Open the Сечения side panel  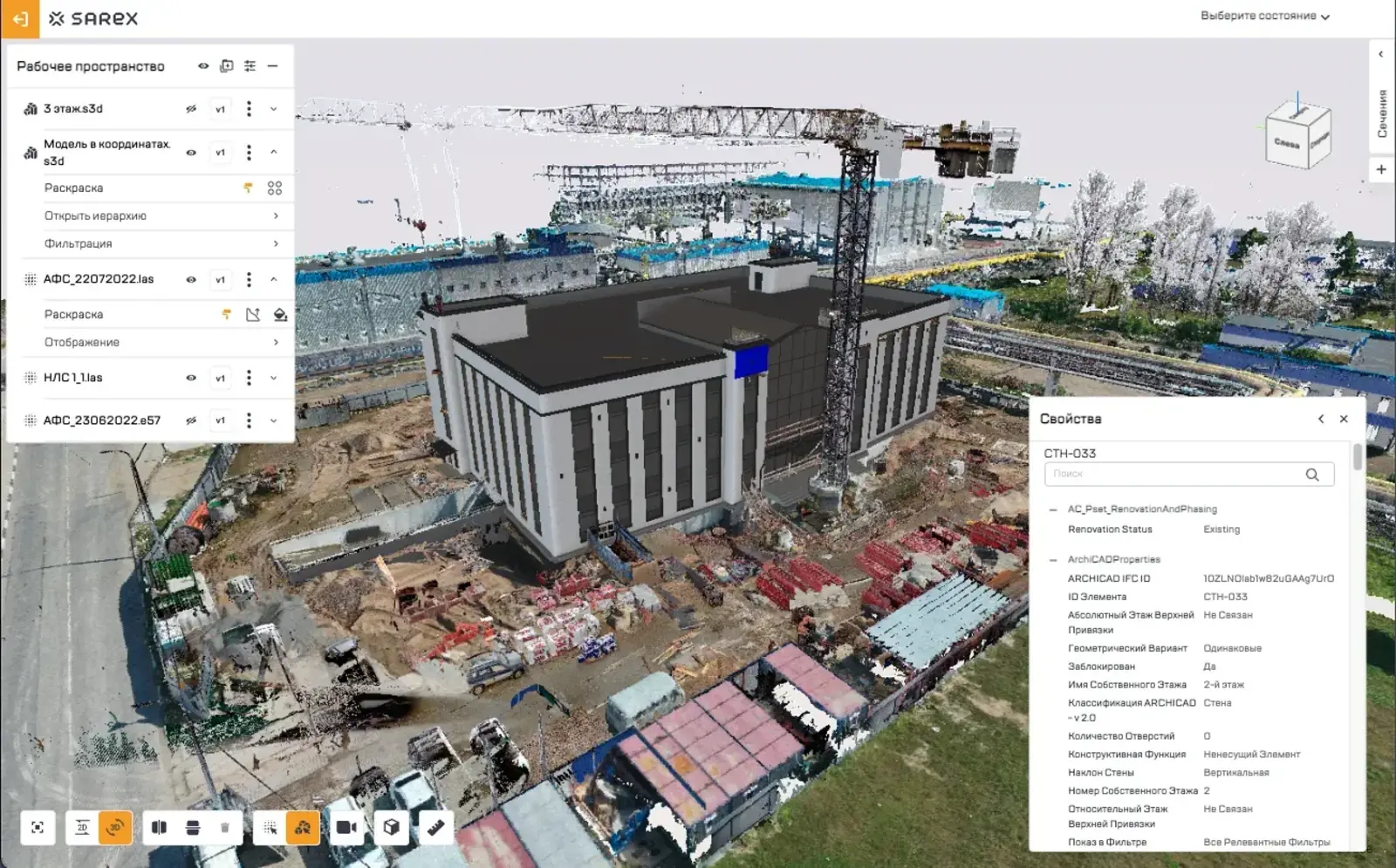coord(1382,113)
